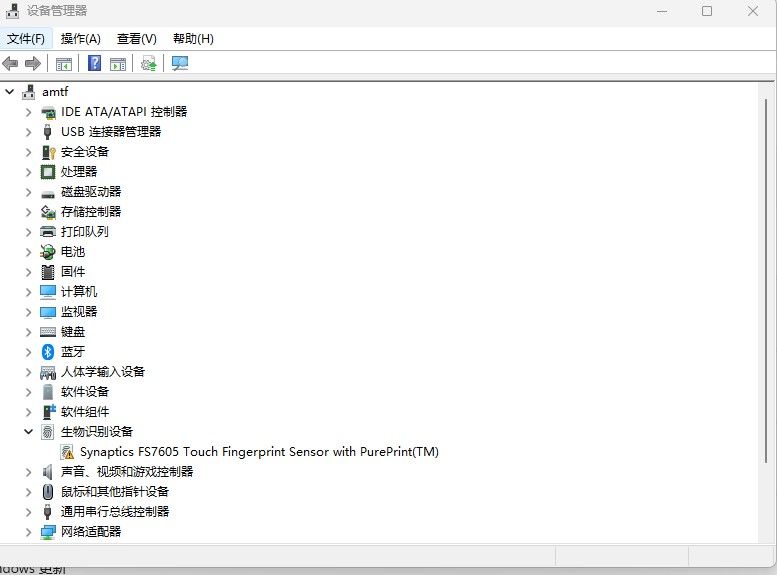
Task: Expand the 处理器 category
Action: [28, 172]
